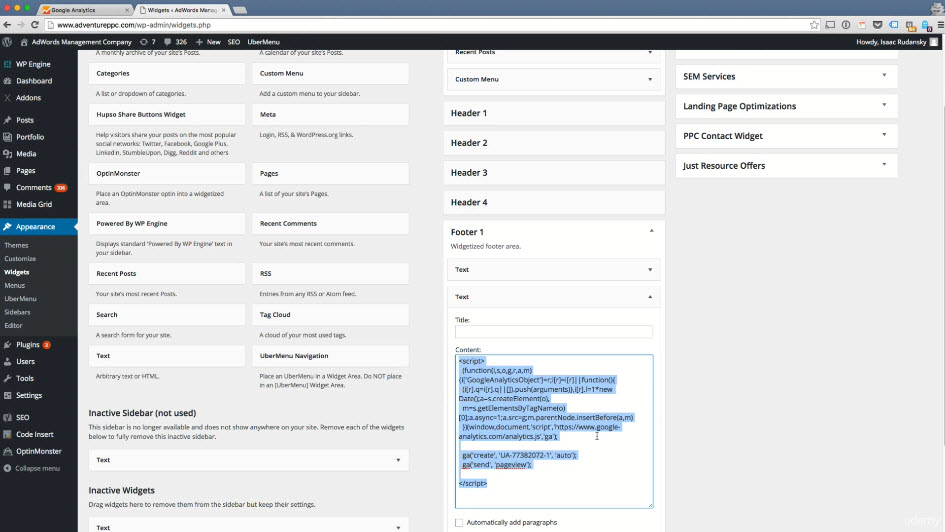Click the New button in admin bar

point(208,42)
